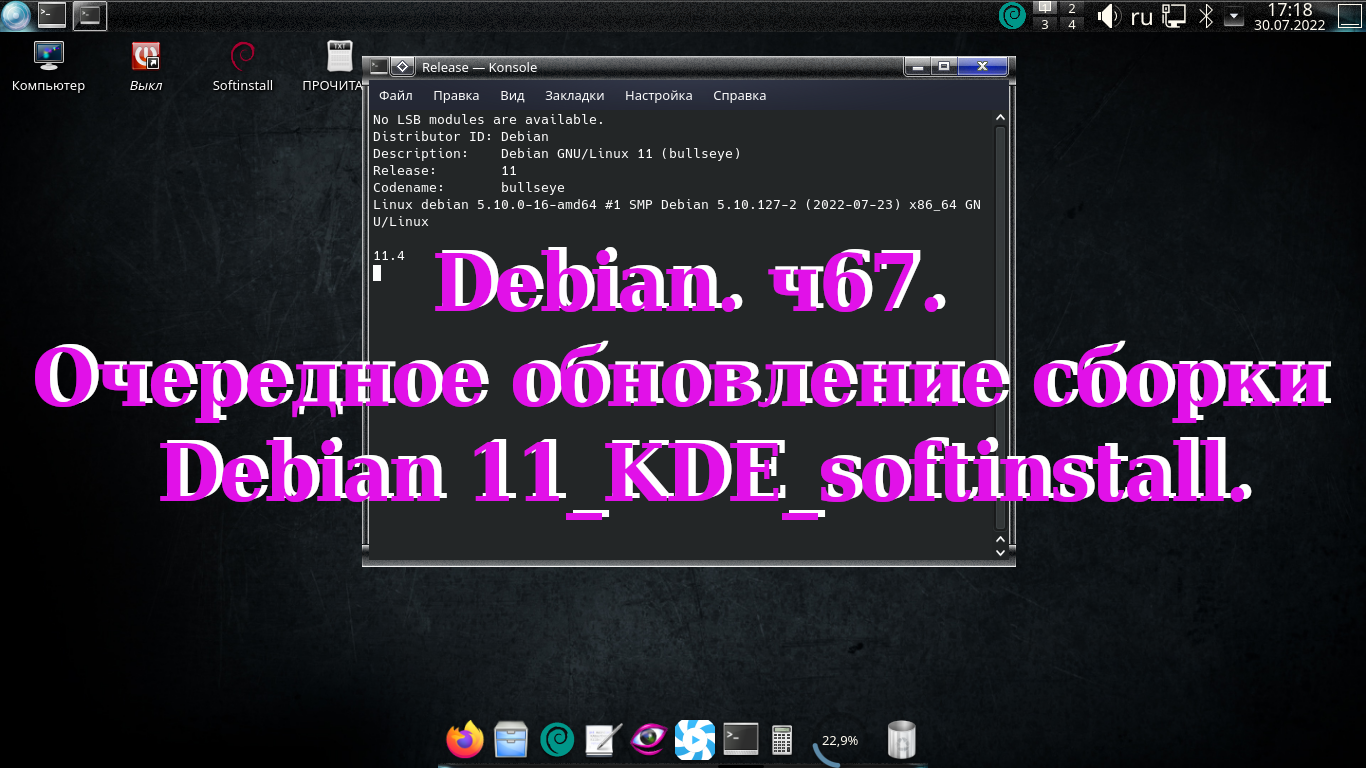Image resolution: width=1366 pixels, height=768 pixels.
Task: Click the 'Codename: bullseye' terminal line
Action: pos(469,187)
